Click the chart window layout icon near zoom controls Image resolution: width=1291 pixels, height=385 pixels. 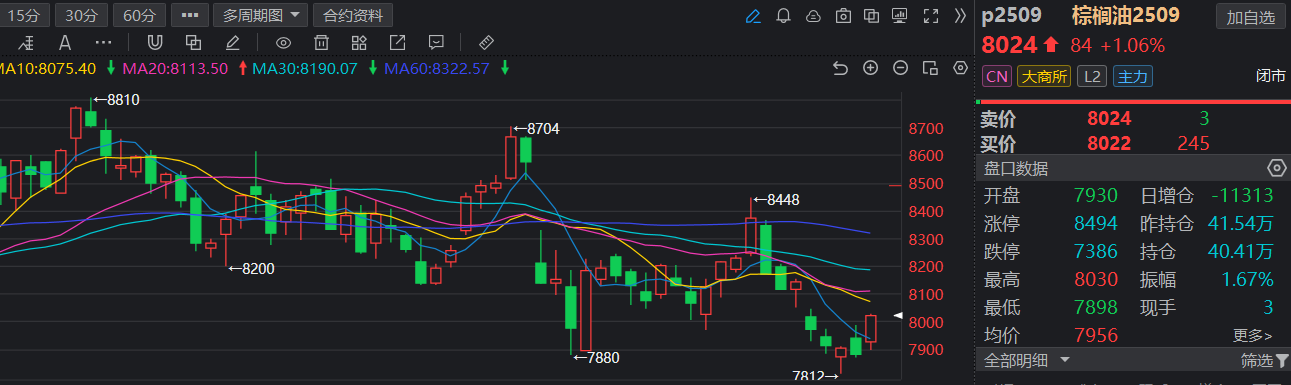(930, 68)
